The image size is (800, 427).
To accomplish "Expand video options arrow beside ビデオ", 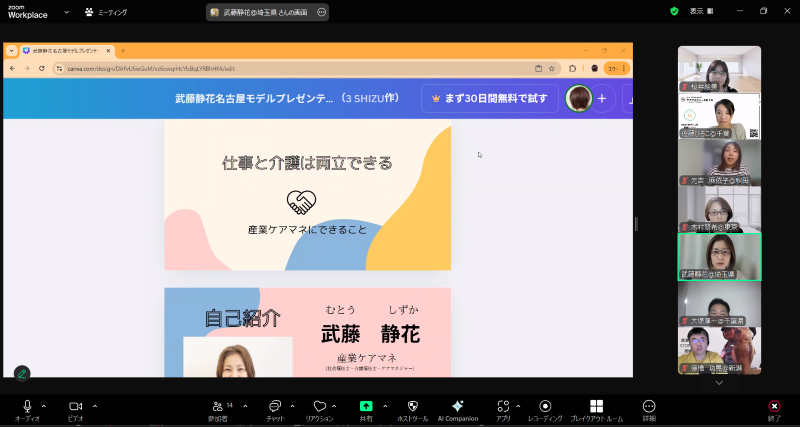I will click(x=95, y=406).
